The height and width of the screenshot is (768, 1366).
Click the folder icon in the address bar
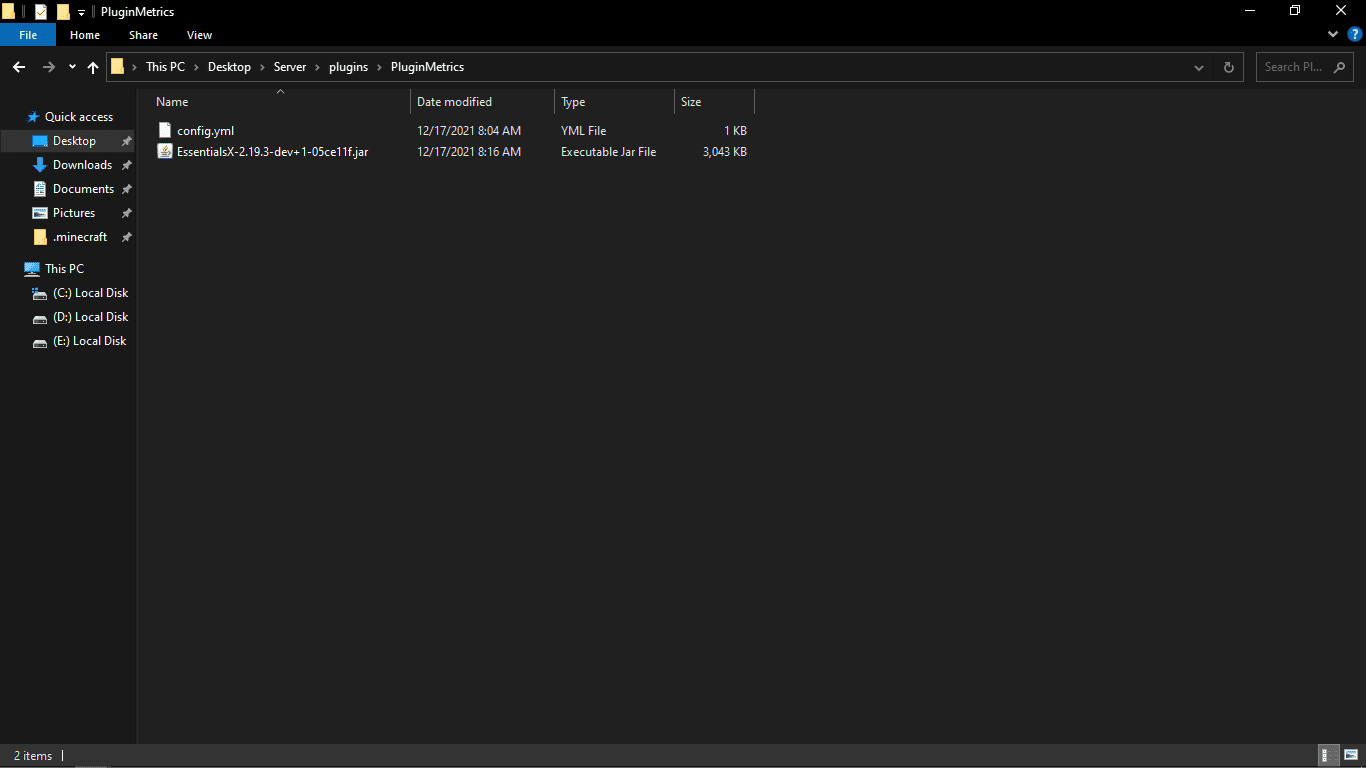tap(117, 67)
